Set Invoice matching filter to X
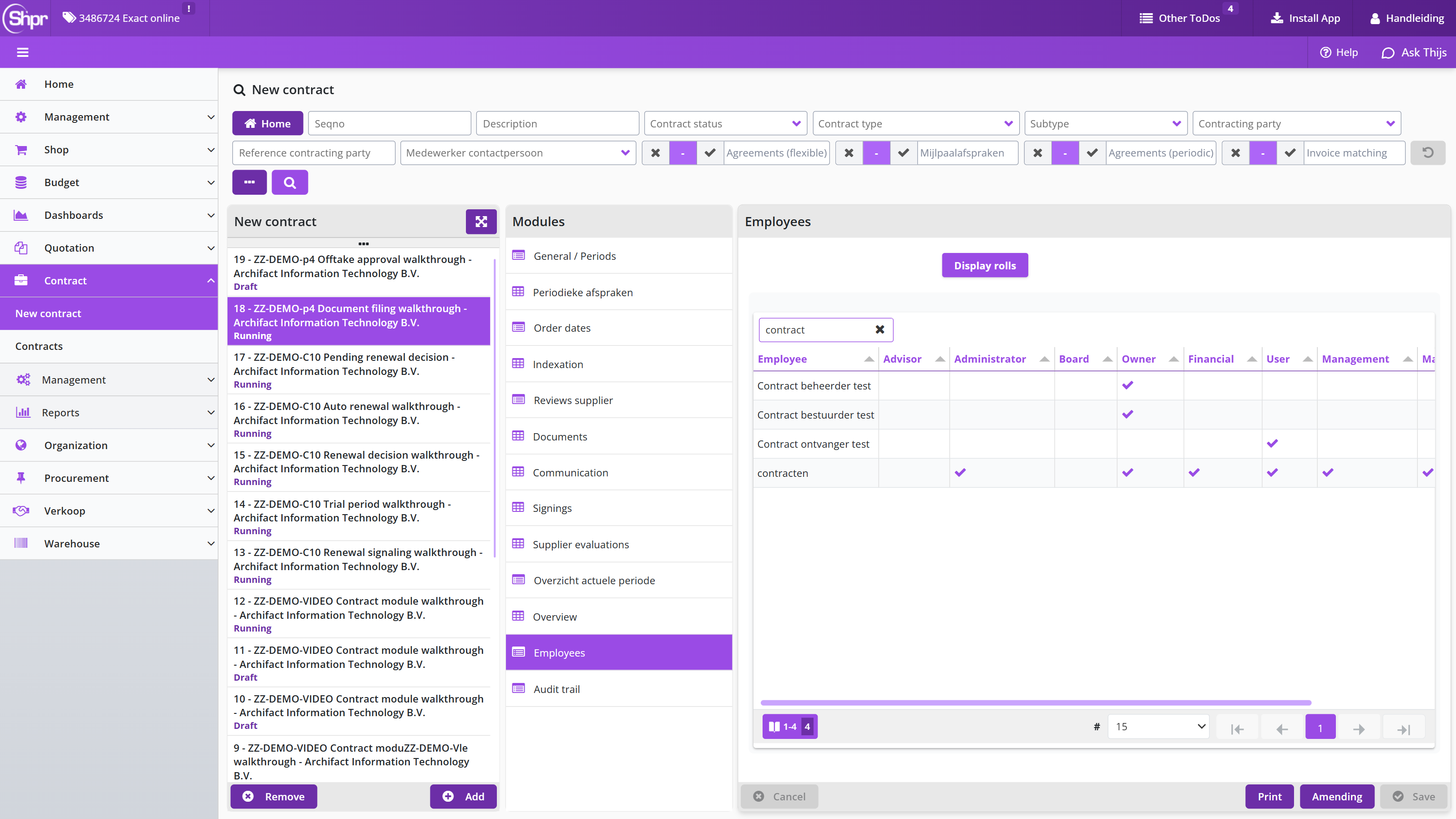This screenshot has height=819, width=1456. click(1236, 152)
